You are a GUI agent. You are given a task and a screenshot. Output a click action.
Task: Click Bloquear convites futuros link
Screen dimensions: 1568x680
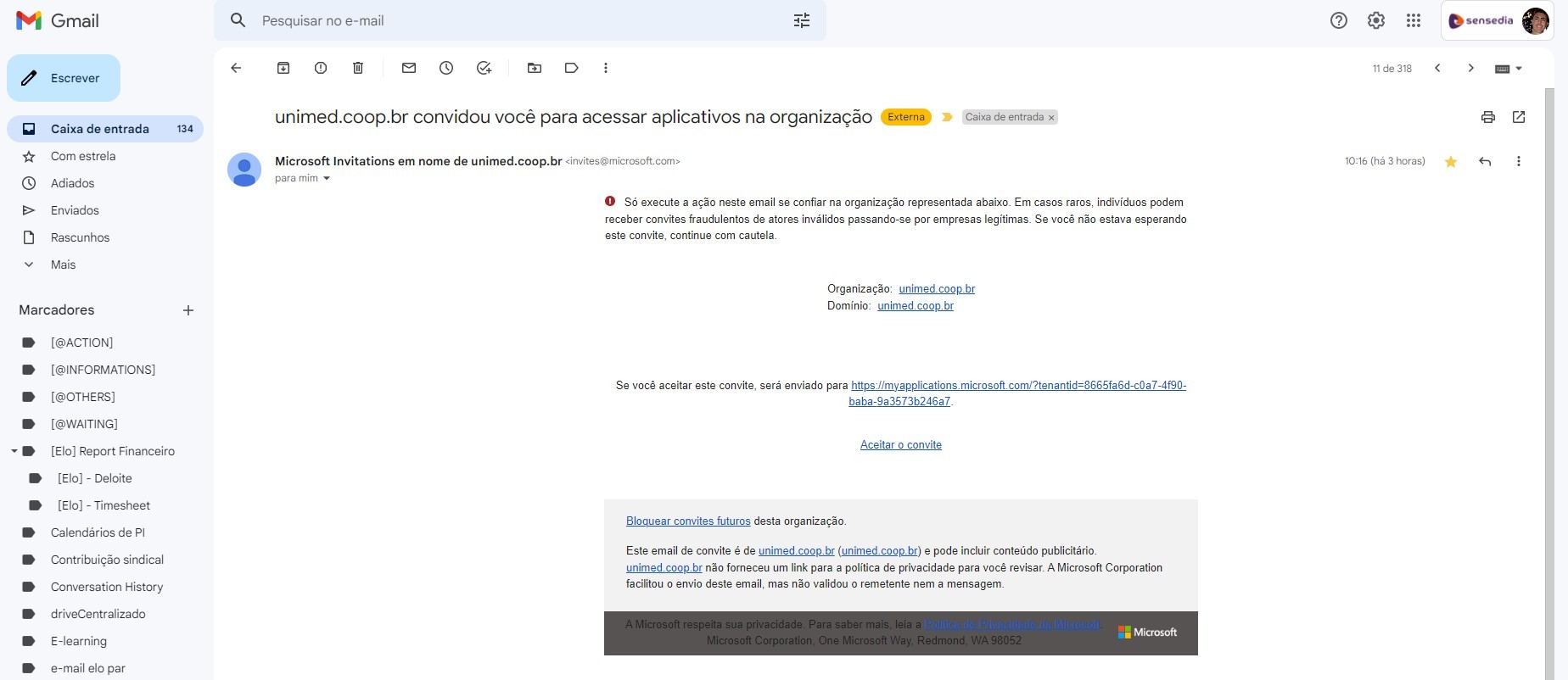pos(688,521)
